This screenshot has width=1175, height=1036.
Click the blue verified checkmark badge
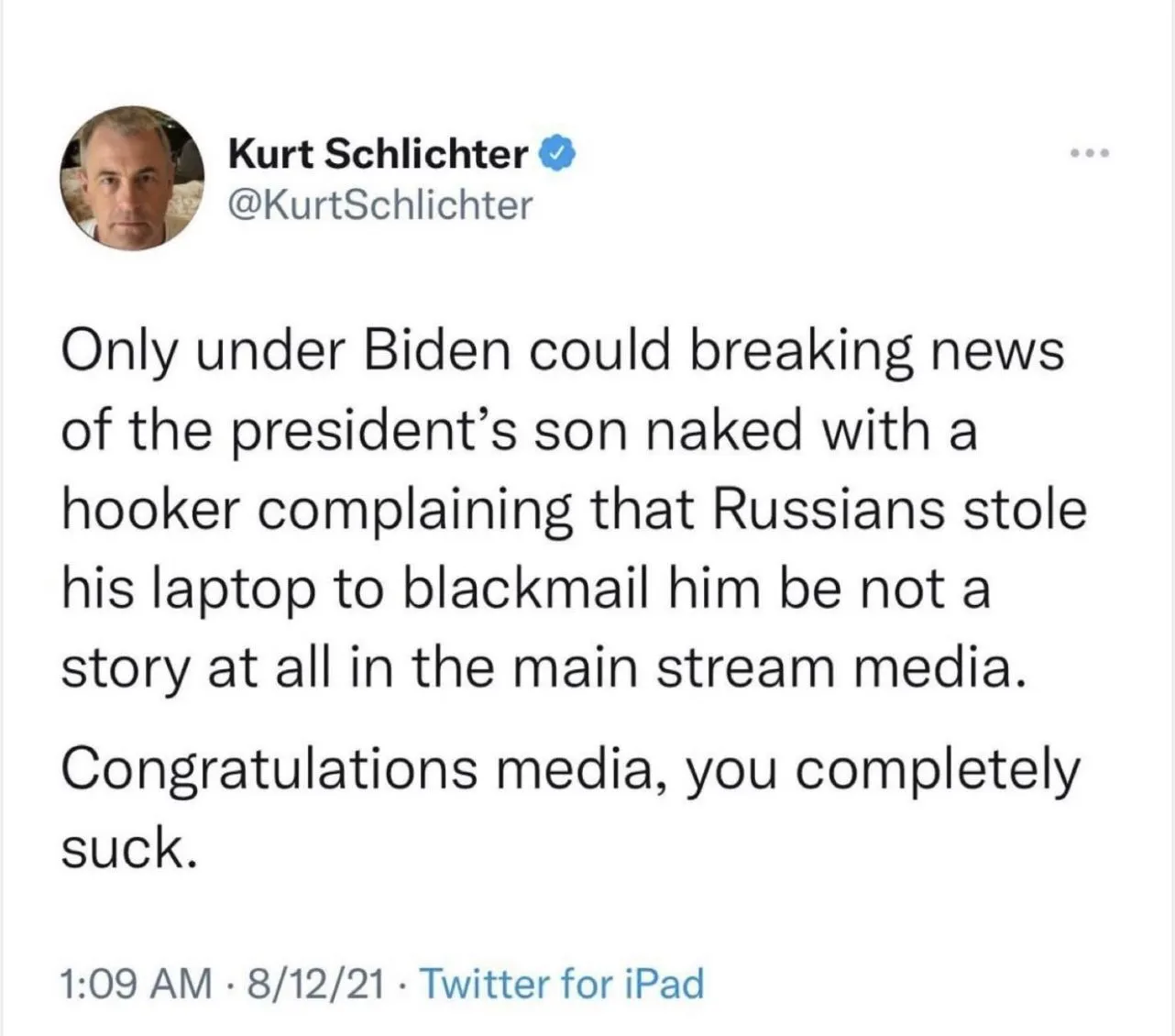(x=559, y=153)
